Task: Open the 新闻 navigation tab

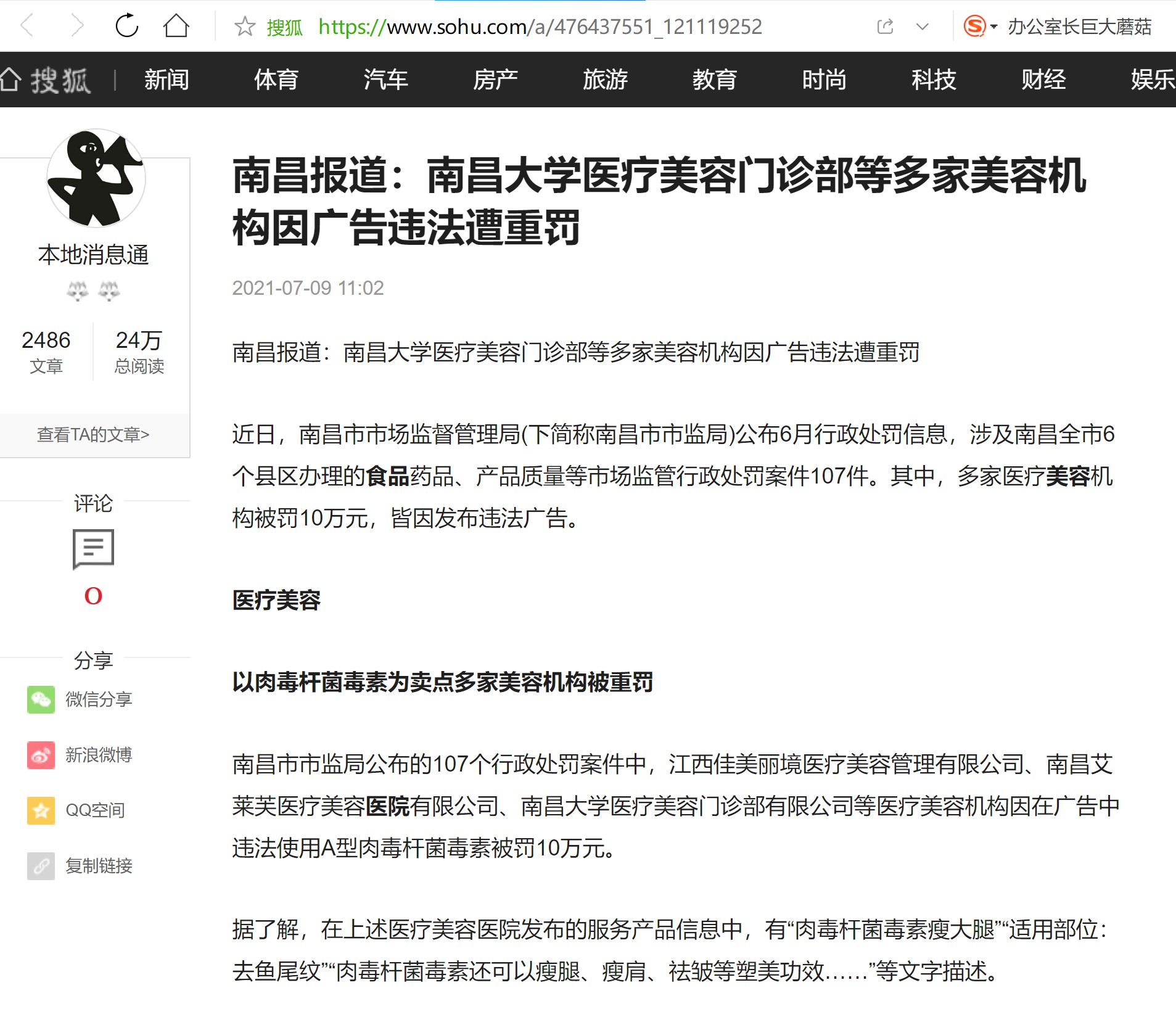Action: [167, 80]
